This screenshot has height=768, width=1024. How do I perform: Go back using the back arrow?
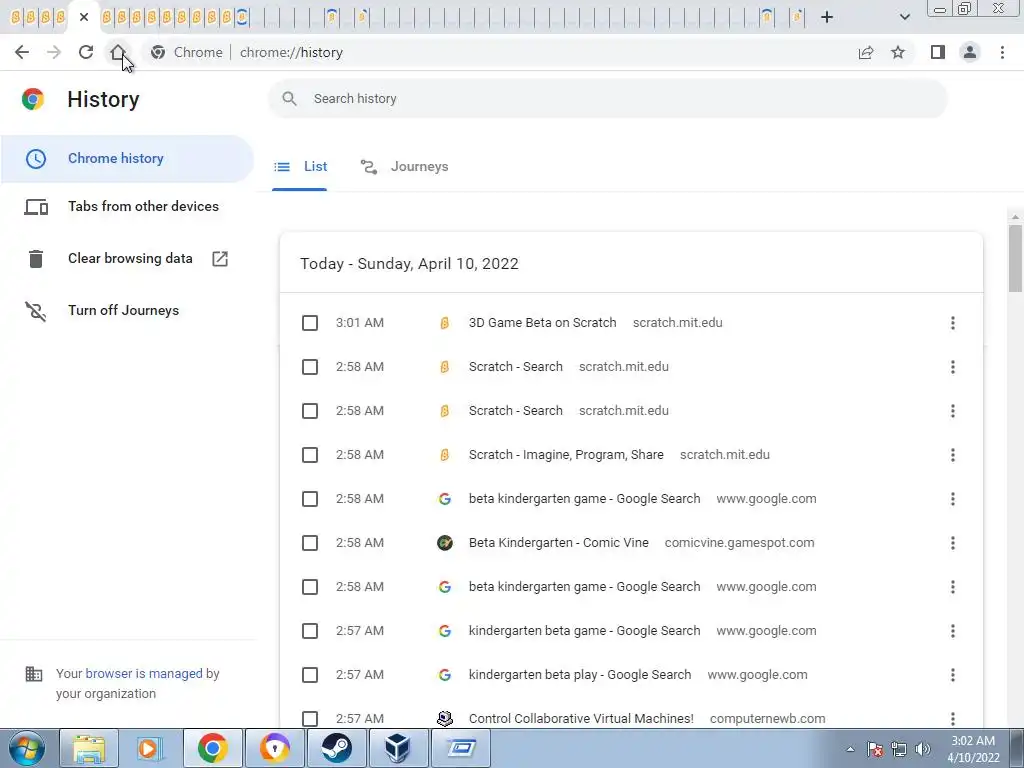(22, 52)
